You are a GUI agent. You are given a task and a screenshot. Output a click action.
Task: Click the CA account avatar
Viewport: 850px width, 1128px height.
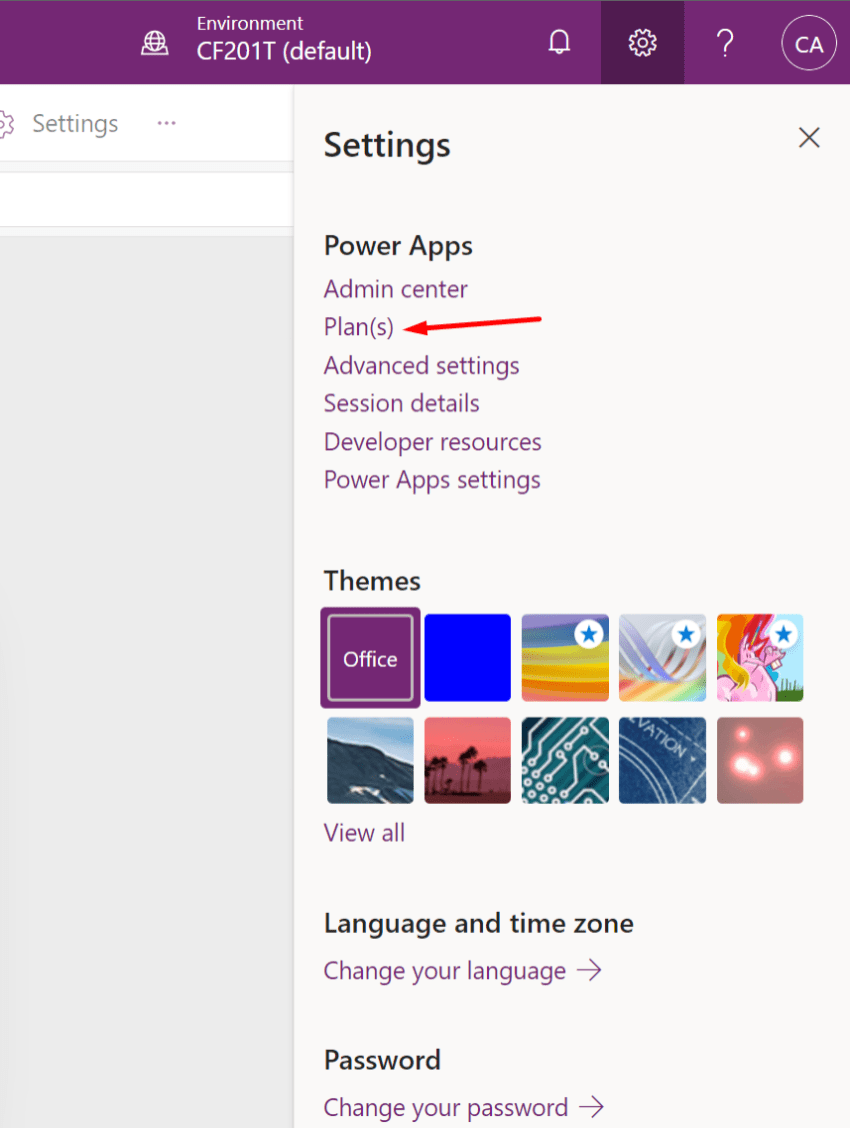pyautogui.click(x=808, y=42)
